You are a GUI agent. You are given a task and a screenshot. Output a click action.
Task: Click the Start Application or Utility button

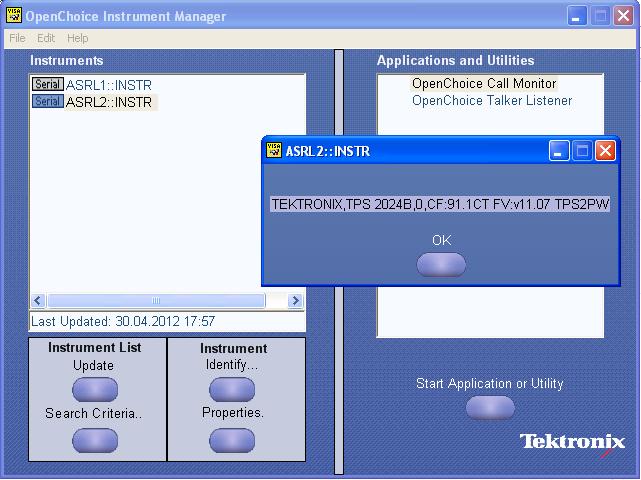point(490,408)
